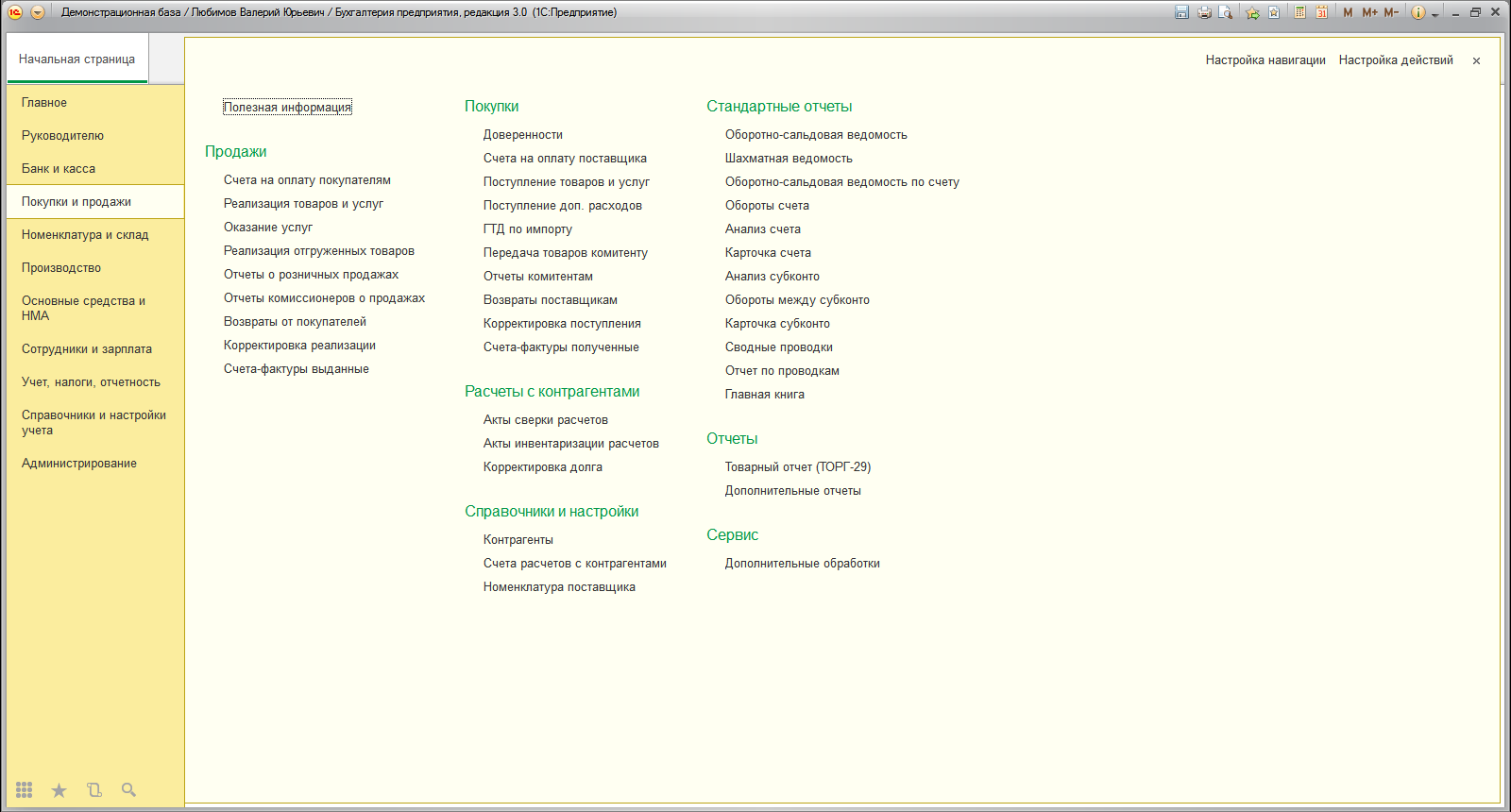Open Возвраты поставщикам link
1511x812 pixels.
pyautogui.click(x=551, y=299)
